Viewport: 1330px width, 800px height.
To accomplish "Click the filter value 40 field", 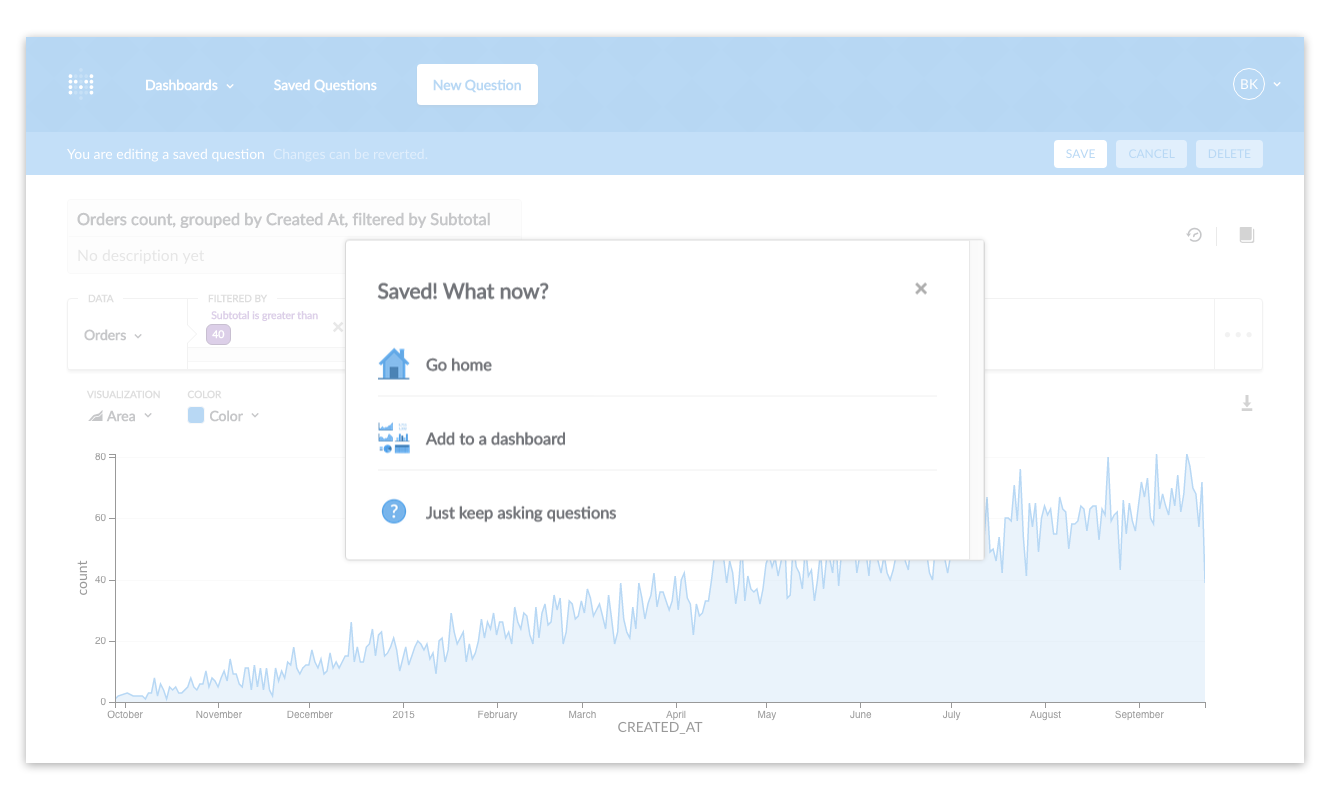I will pos(218,335).
